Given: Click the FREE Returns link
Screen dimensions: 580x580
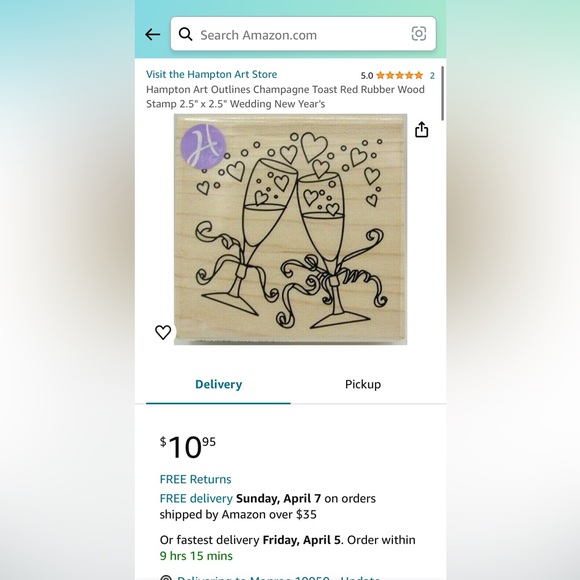Looking at the screenshot, I should click(x=195, y=479).
